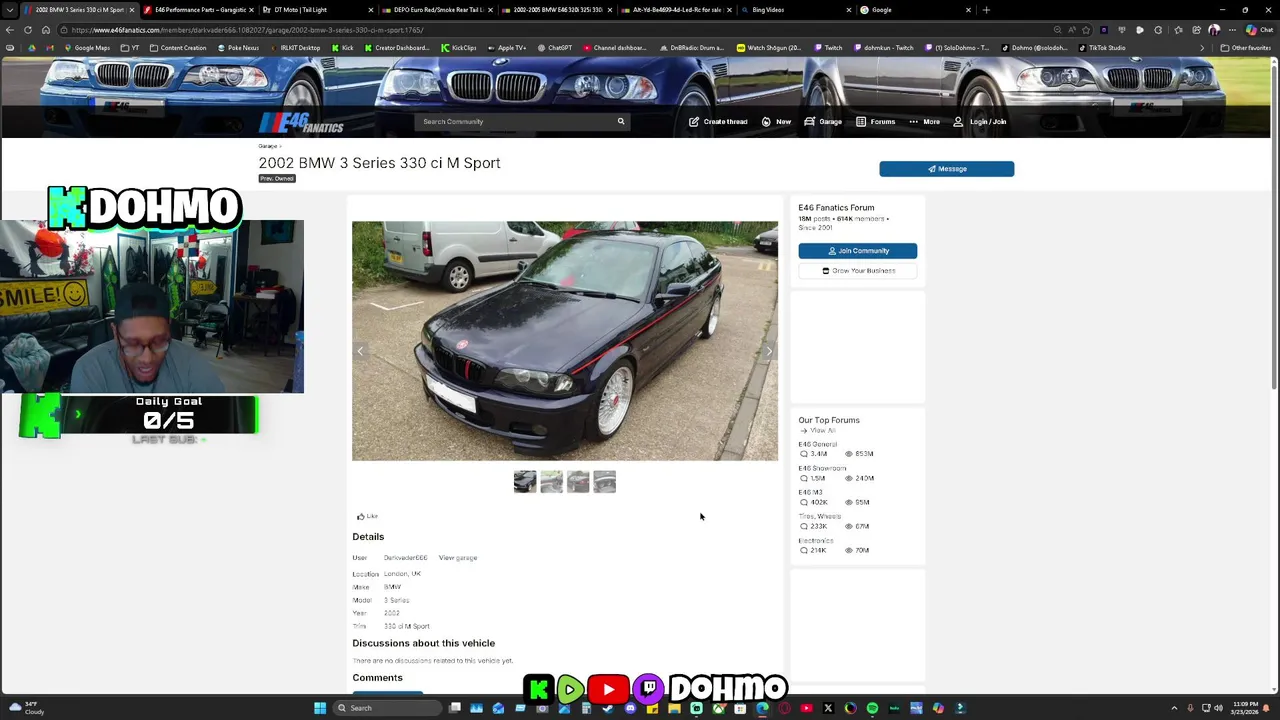The image size is (1280, 720).
Task: Open the New posts icon
Action: pyautogui.click(x=766, y=122)
